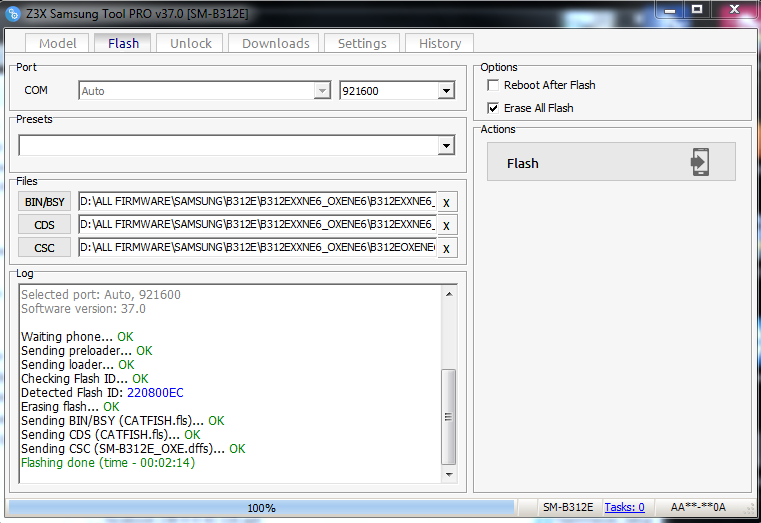Minimize the Z3X Samsung Tool window
This screenshot has width=761, height=523.
(670, 10)
